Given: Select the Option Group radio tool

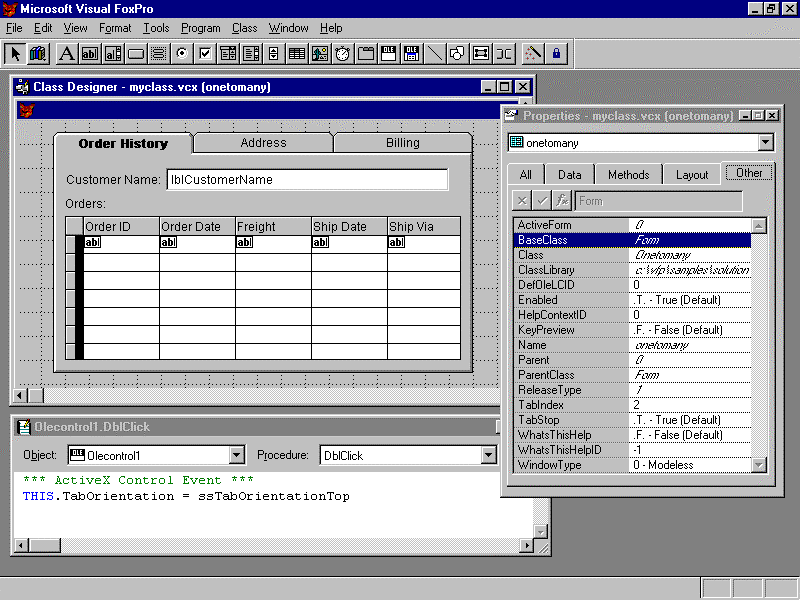Looking at the screenshot, I should click(x=182, y=54).
